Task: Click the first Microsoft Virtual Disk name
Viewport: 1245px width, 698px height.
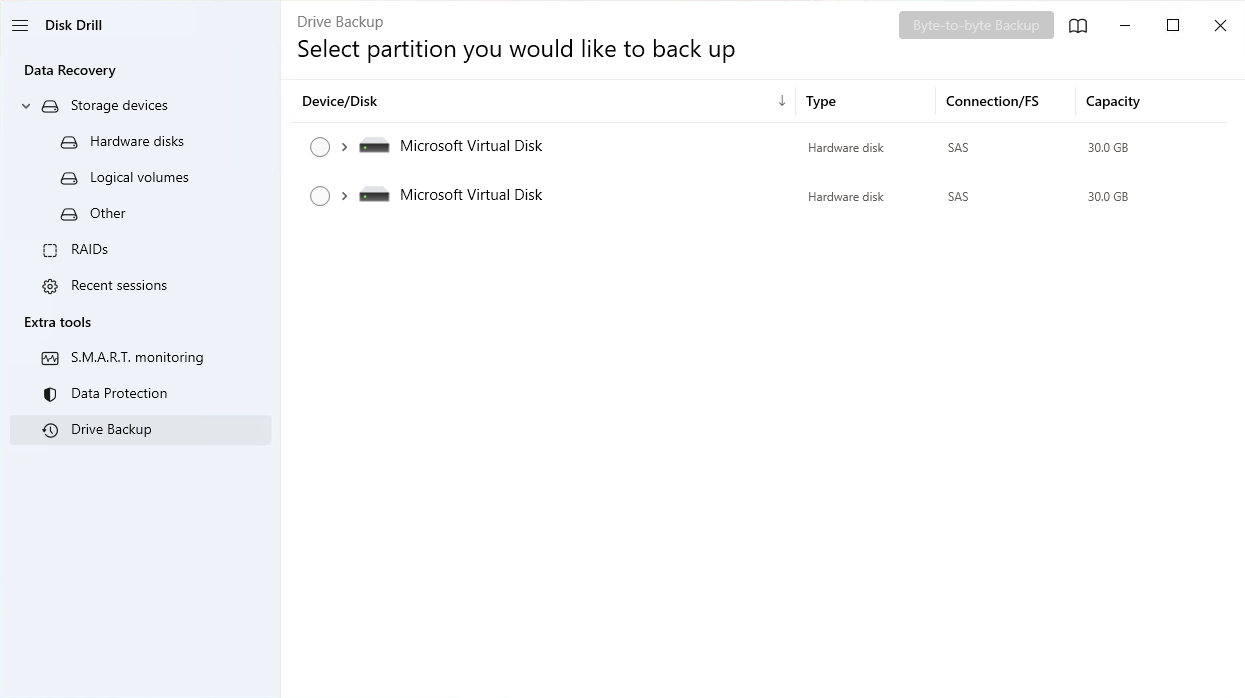Action: 471,145
